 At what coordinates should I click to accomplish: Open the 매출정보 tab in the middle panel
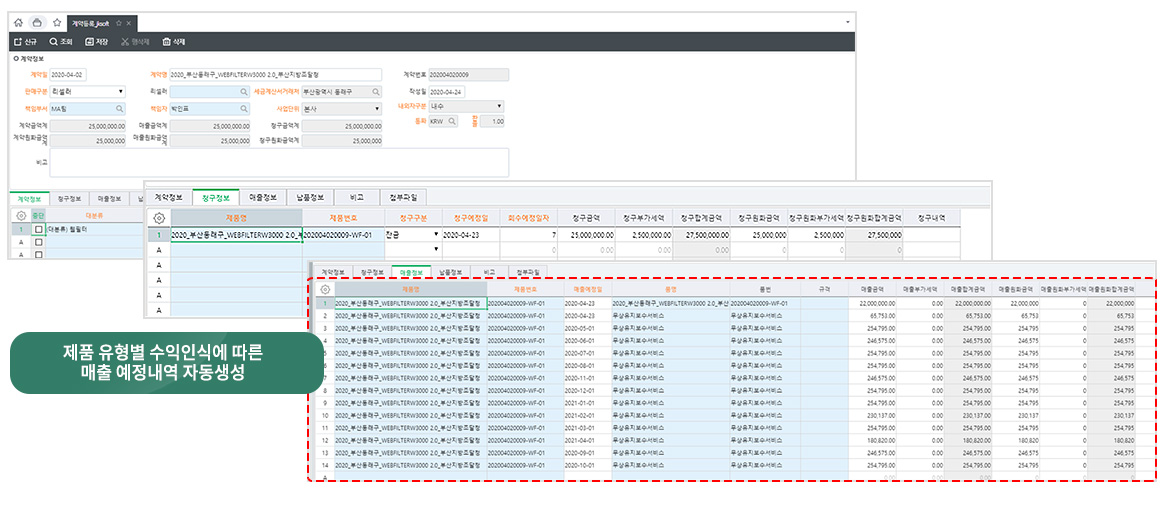[x=263, y=197]
